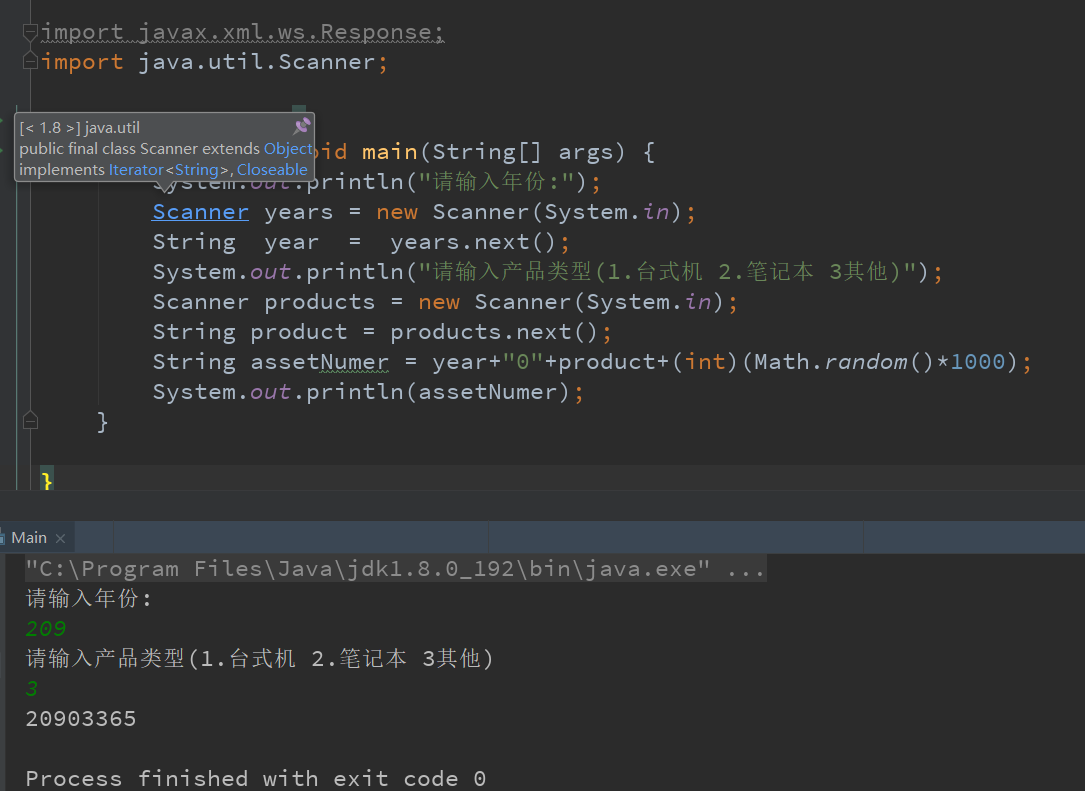Click System.out.println(assetNumer) statement
This screenshot has height=791, width=1085.
[x=367, y=392]
